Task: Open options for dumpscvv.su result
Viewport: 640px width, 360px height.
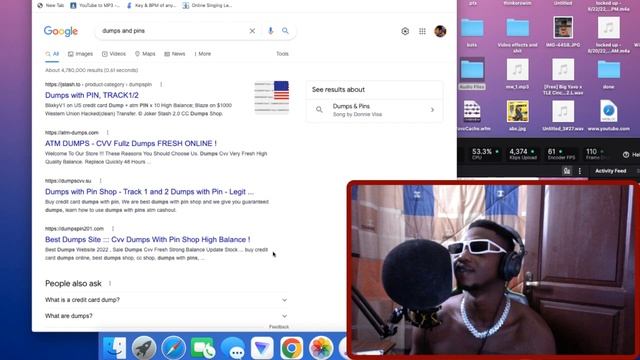Action: (100, 181)
